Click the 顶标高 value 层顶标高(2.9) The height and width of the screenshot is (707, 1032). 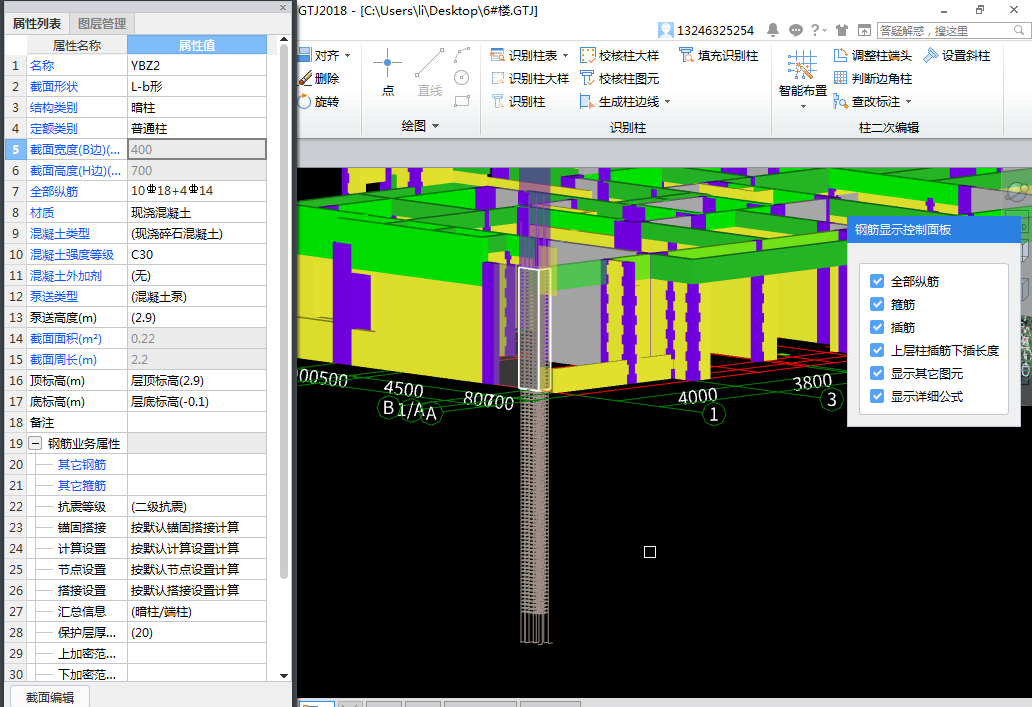(197, 380)
